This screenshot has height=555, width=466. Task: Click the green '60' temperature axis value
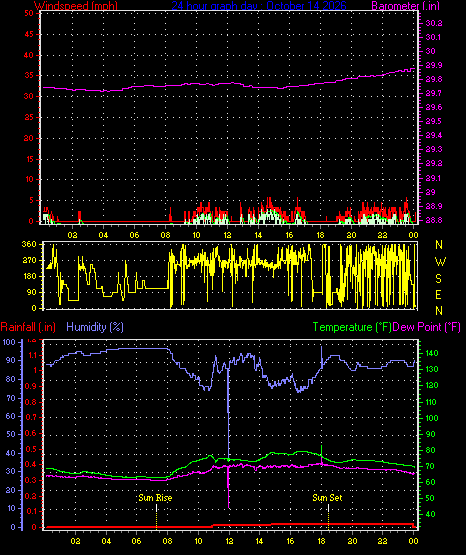[430, 482]
